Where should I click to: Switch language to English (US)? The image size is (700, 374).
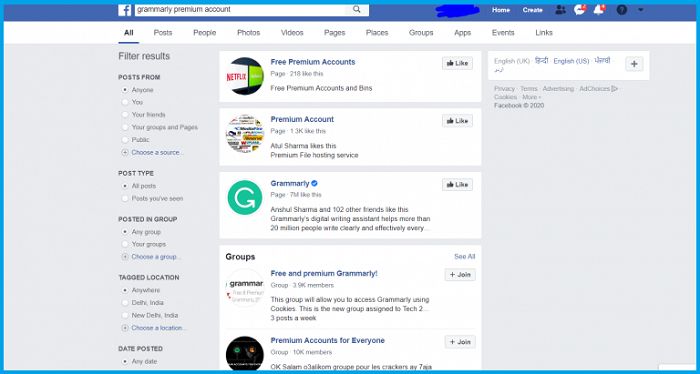point(571,61)
